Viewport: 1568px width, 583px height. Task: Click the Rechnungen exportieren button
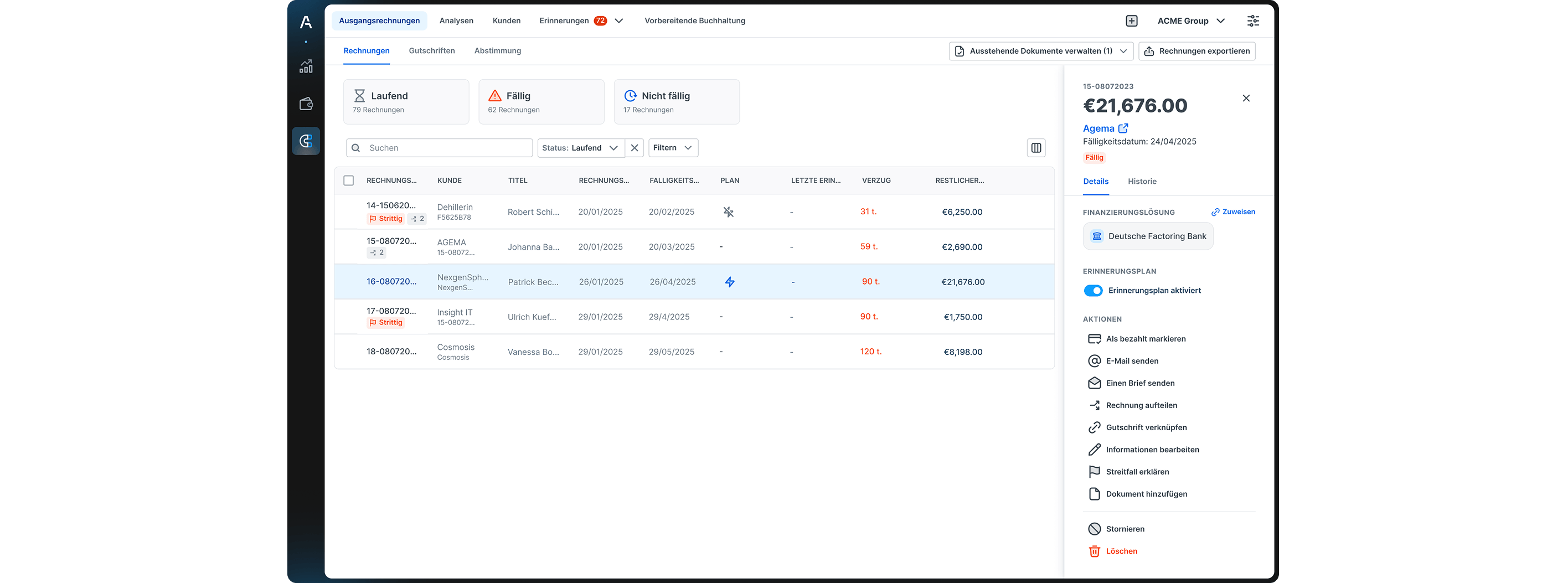[1196, 51]
